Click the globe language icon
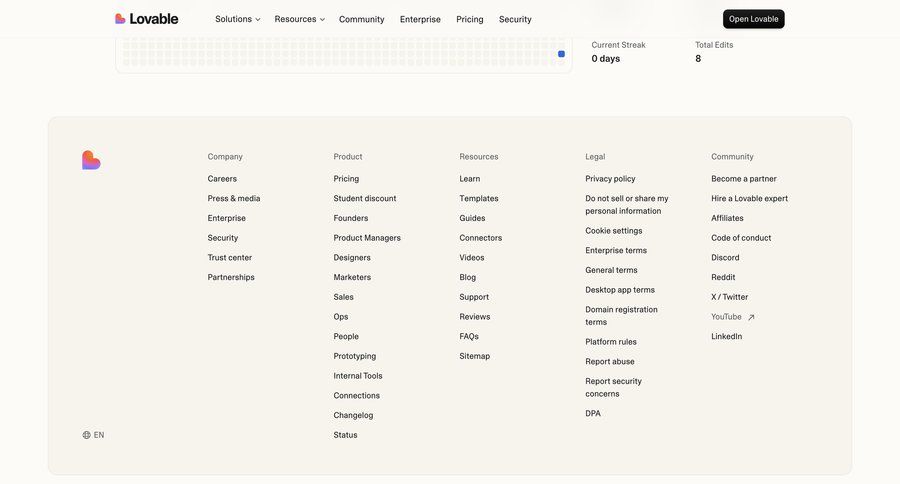Screen dimensions: 900x484 (x=87, y=435)
